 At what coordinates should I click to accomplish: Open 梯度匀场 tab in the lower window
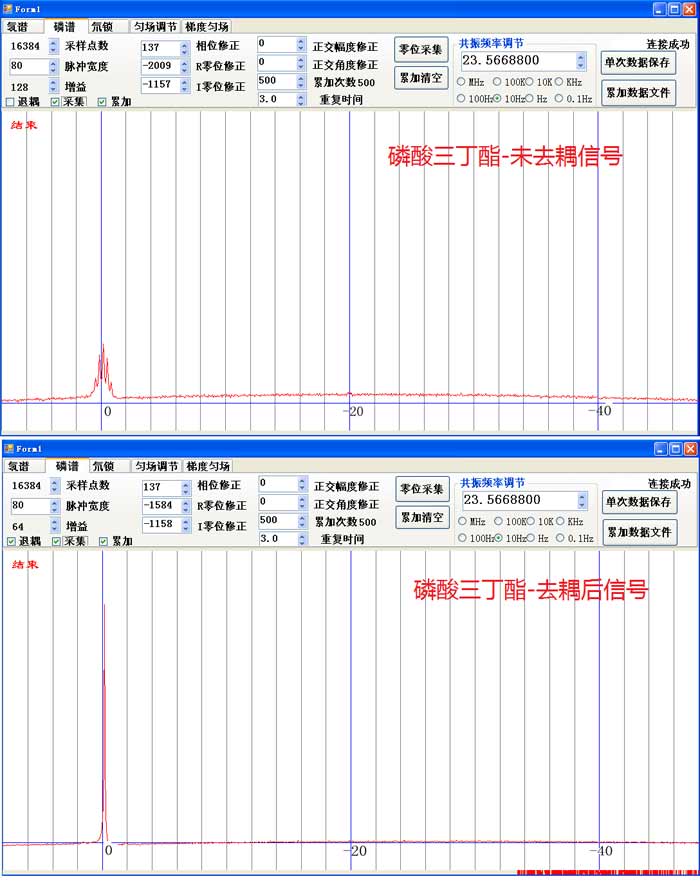click(x=208, y=466)
